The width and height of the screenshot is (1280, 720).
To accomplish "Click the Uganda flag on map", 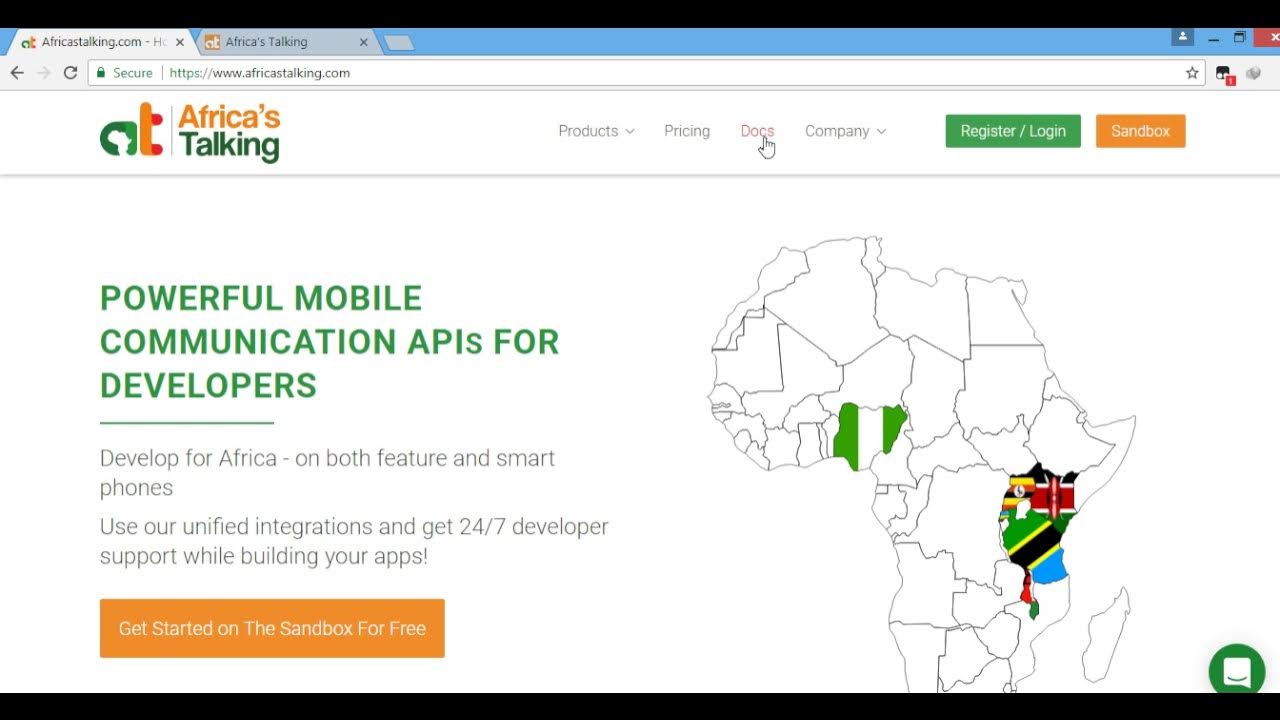I will coord(1019,493).
